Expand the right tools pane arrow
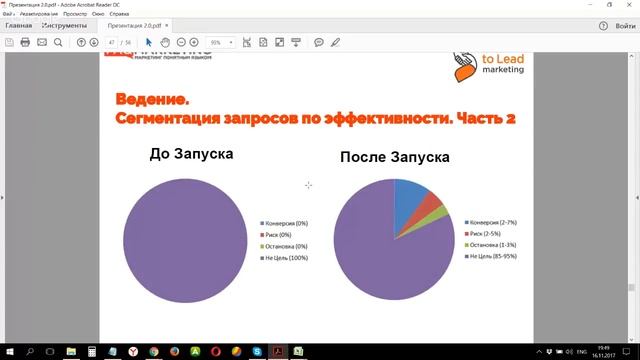 pyautogui.click(x=638, y=198)
